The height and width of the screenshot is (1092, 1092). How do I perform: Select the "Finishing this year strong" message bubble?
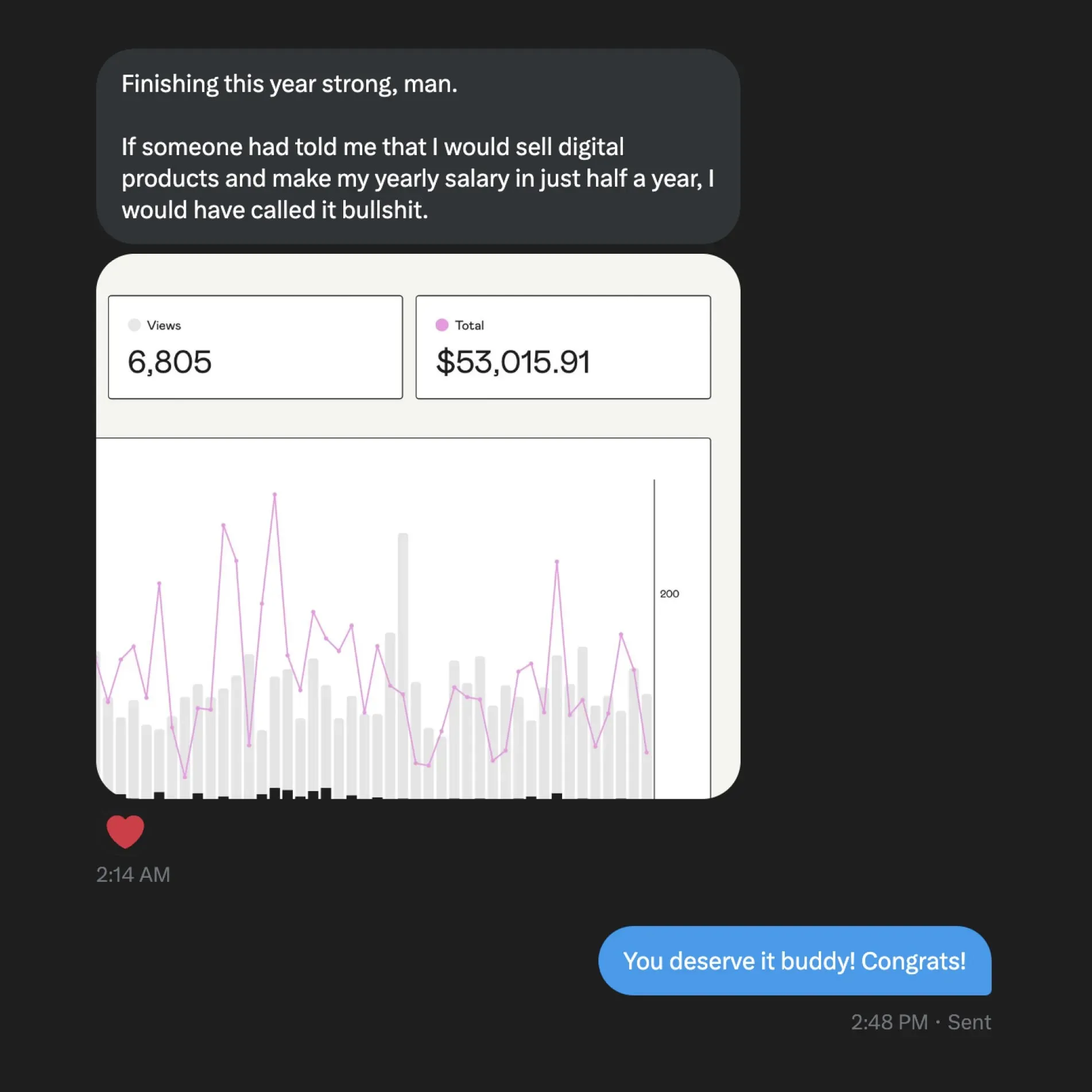[418, 146]
